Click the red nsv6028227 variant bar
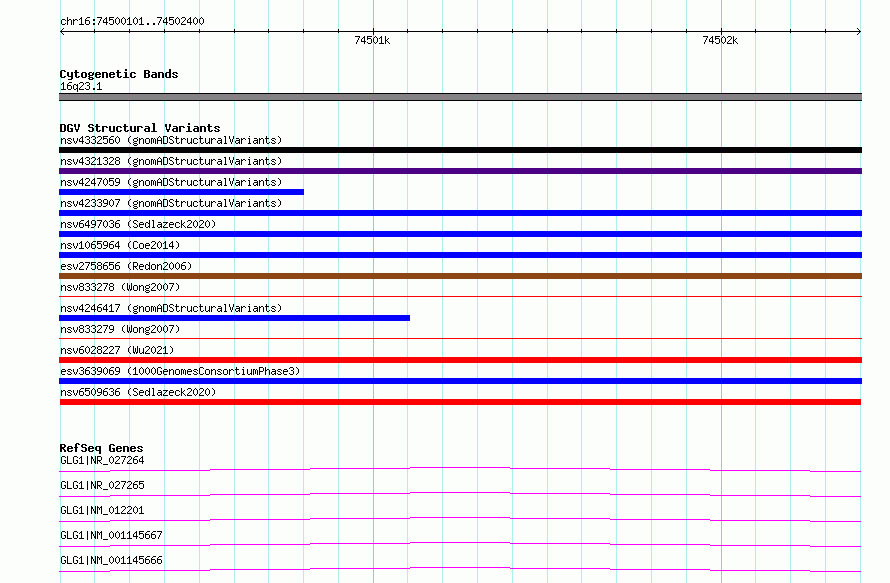The height and width of the screenshot is (583, 890). tap(460, 360)
